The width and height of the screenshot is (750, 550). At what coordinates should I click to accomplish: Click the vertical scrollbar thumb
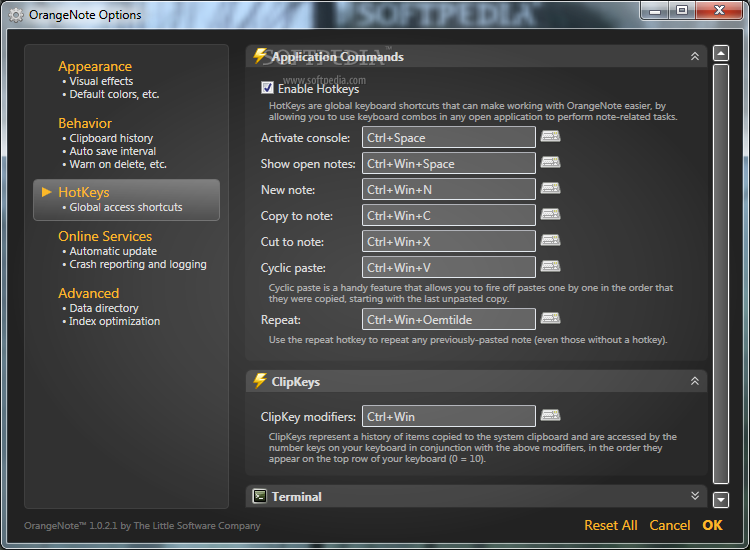click(x=721, y=274)
